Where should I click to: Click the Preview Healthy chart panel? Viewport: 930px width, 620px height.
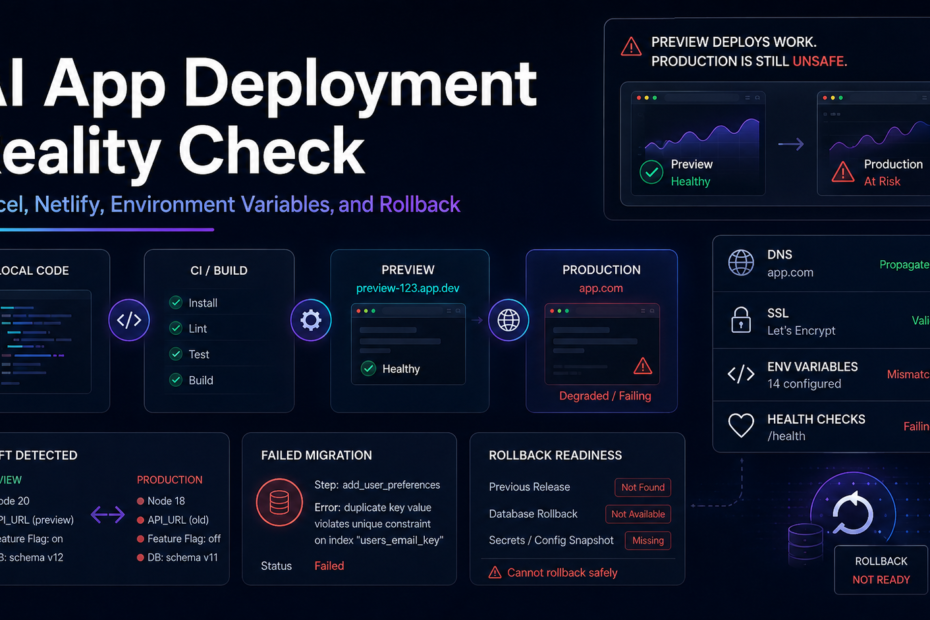coord(698,144)
